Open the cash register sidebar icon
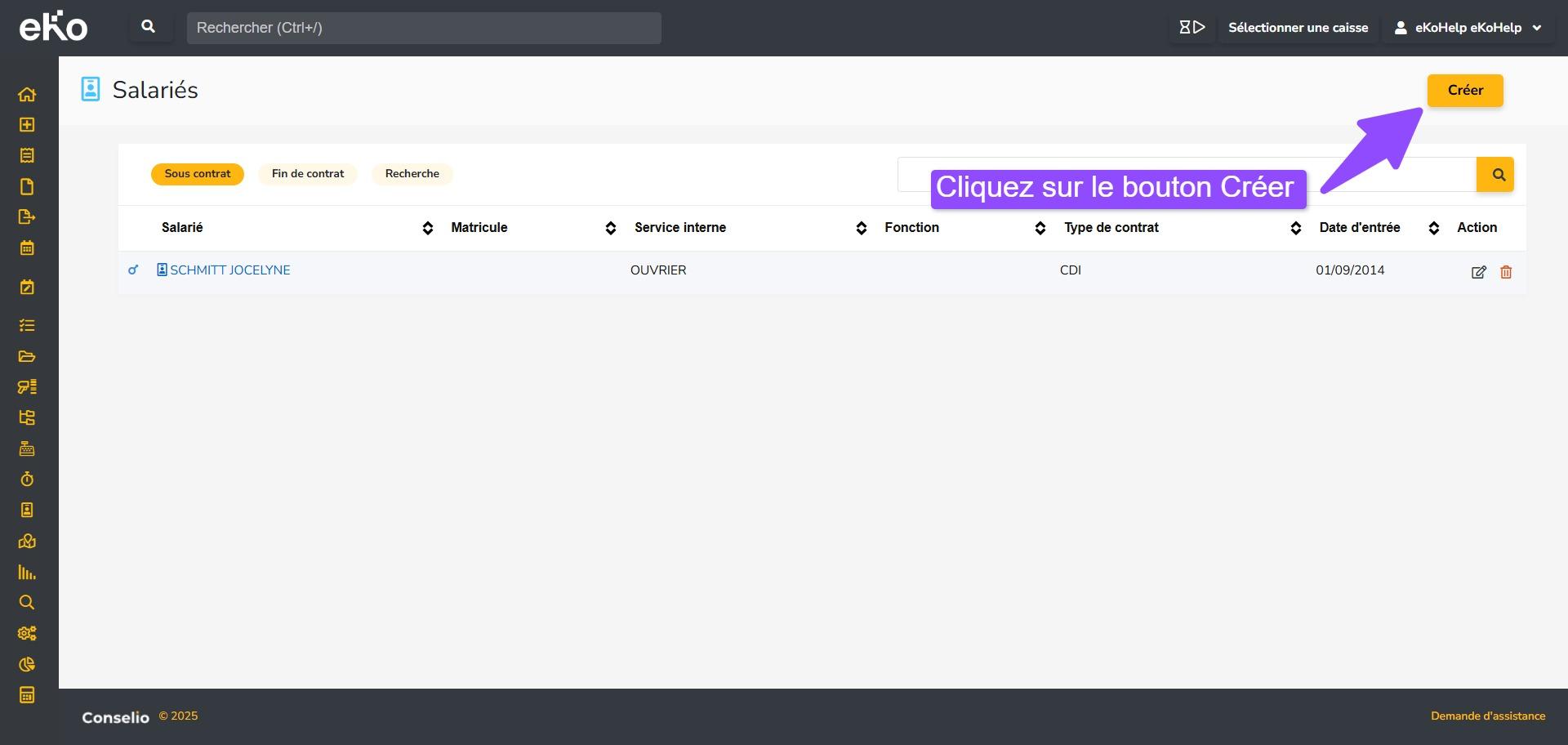This screenshot has width=1568, height=745. click(27, 448)
